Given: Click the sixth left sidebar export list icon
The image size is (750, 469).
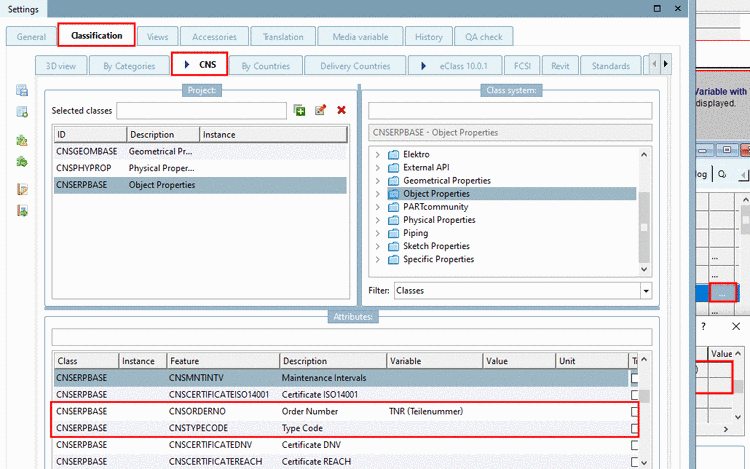Looking at the screenshot, I should (22, 210).
